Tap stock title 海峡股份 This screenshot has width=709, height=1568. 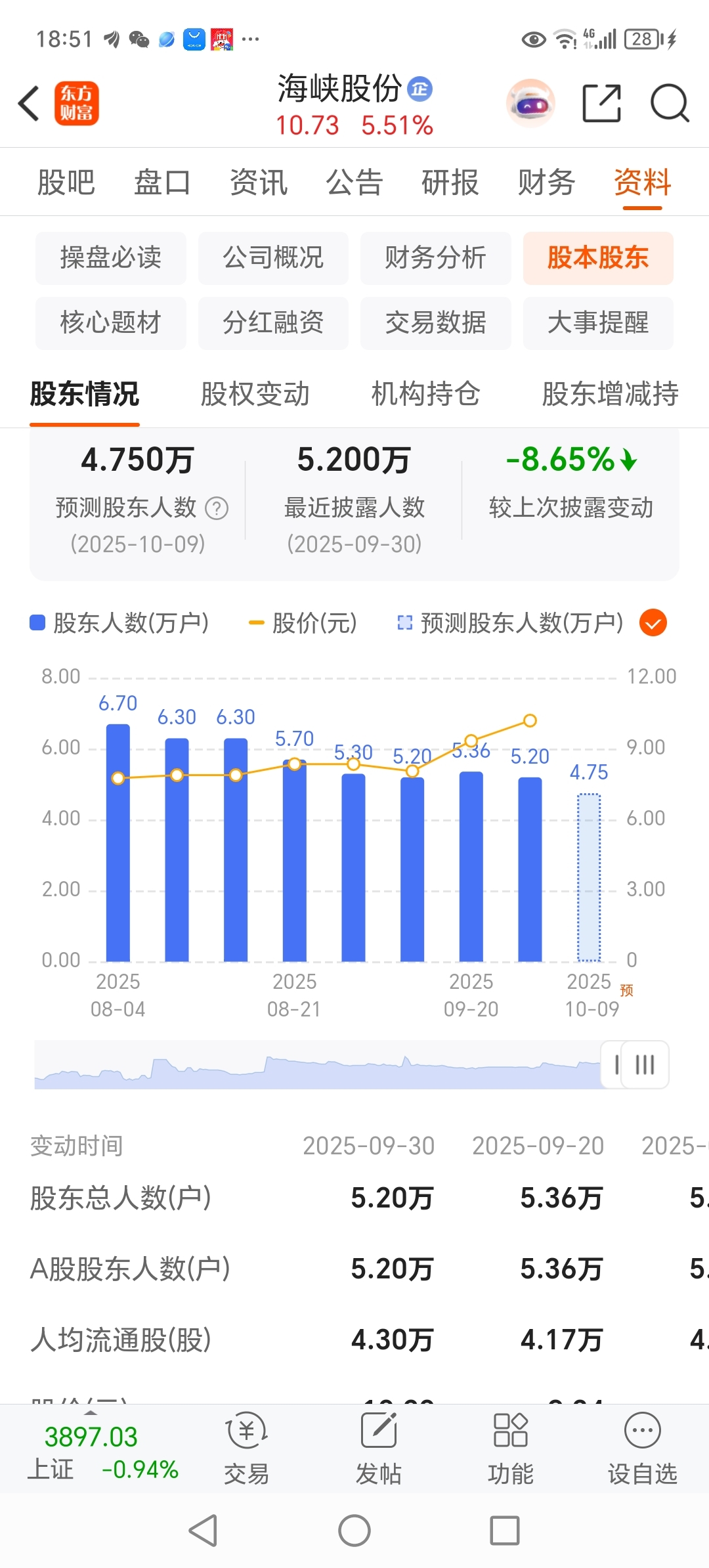click(x=339, y=89)
